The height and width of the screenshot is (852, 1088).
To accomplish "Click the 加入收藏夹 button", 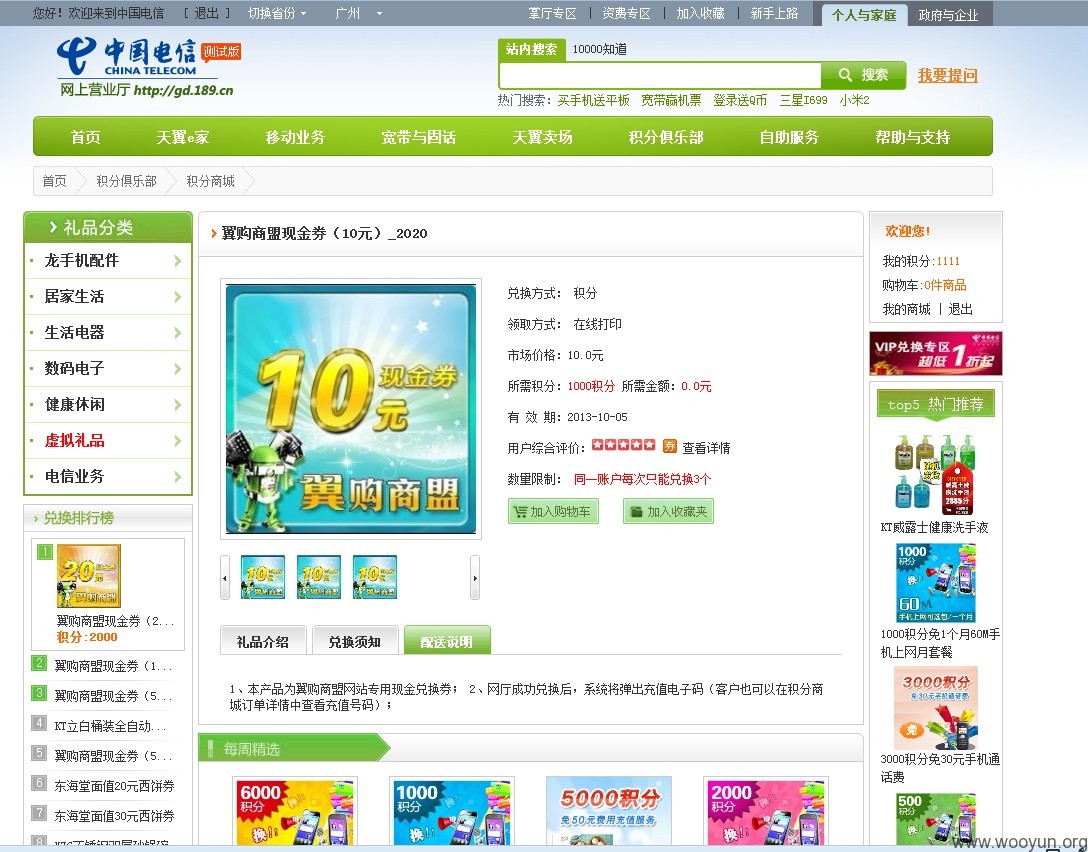I will [668, 511].
